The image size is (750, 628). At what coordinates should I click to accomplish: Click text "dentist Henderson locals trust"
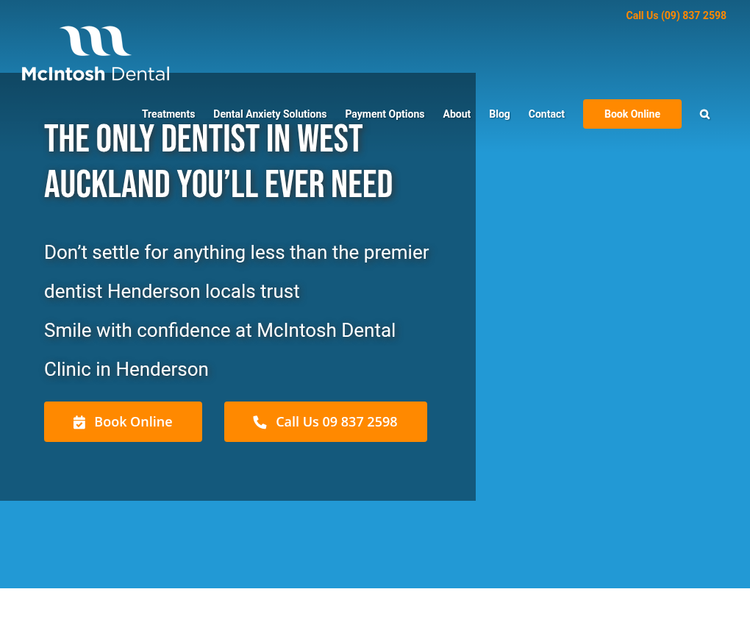tap(172, 291)
